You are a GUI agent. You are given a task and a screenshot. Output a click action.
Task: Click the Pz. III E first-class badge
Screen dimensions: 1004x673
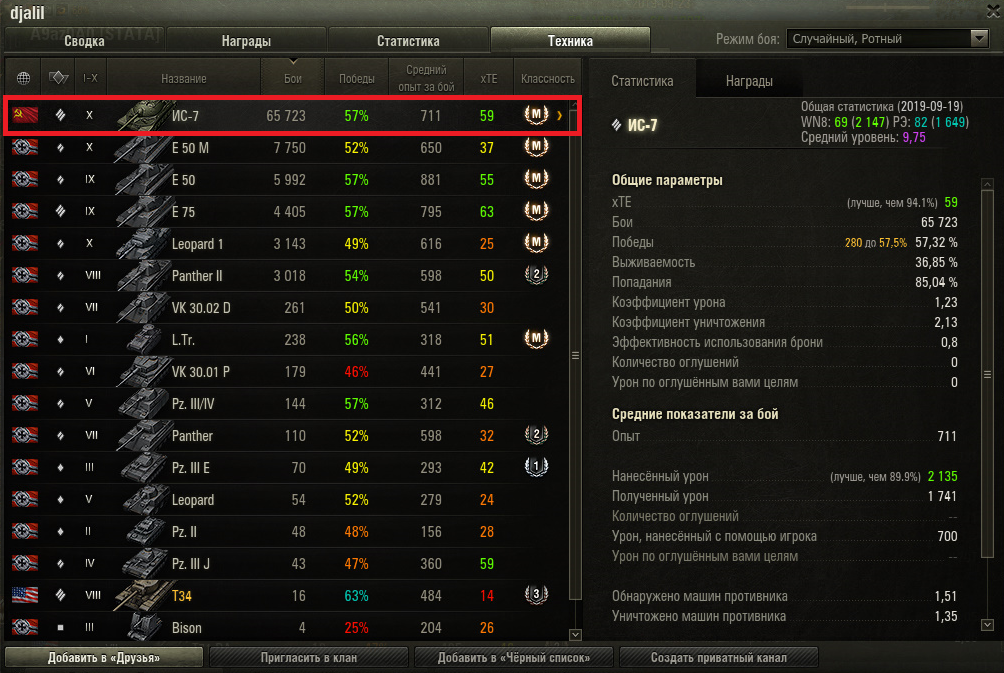[536, 467]
